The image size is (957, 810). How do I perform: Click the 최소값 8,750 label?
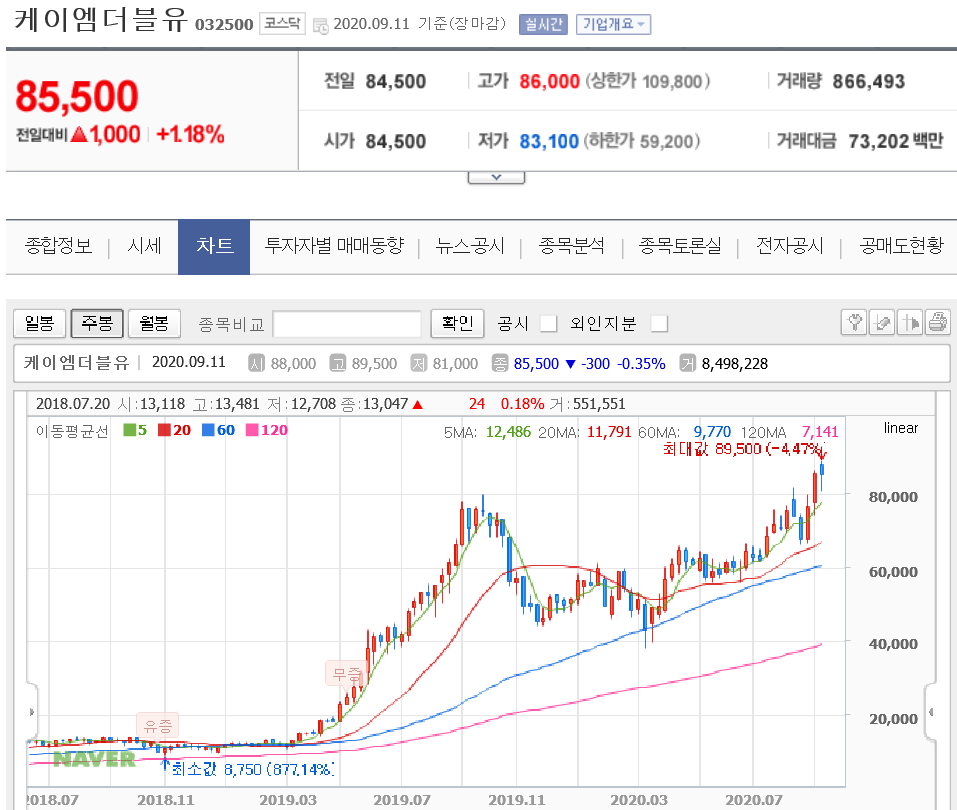tap(253, 768)
